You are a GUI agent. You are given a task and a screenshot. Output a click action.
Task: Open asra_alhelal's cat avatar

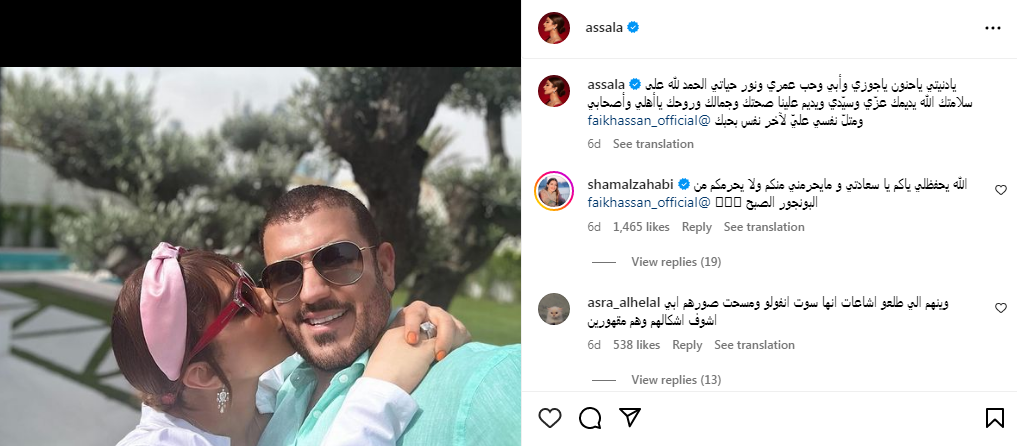[x=554, y=309]
